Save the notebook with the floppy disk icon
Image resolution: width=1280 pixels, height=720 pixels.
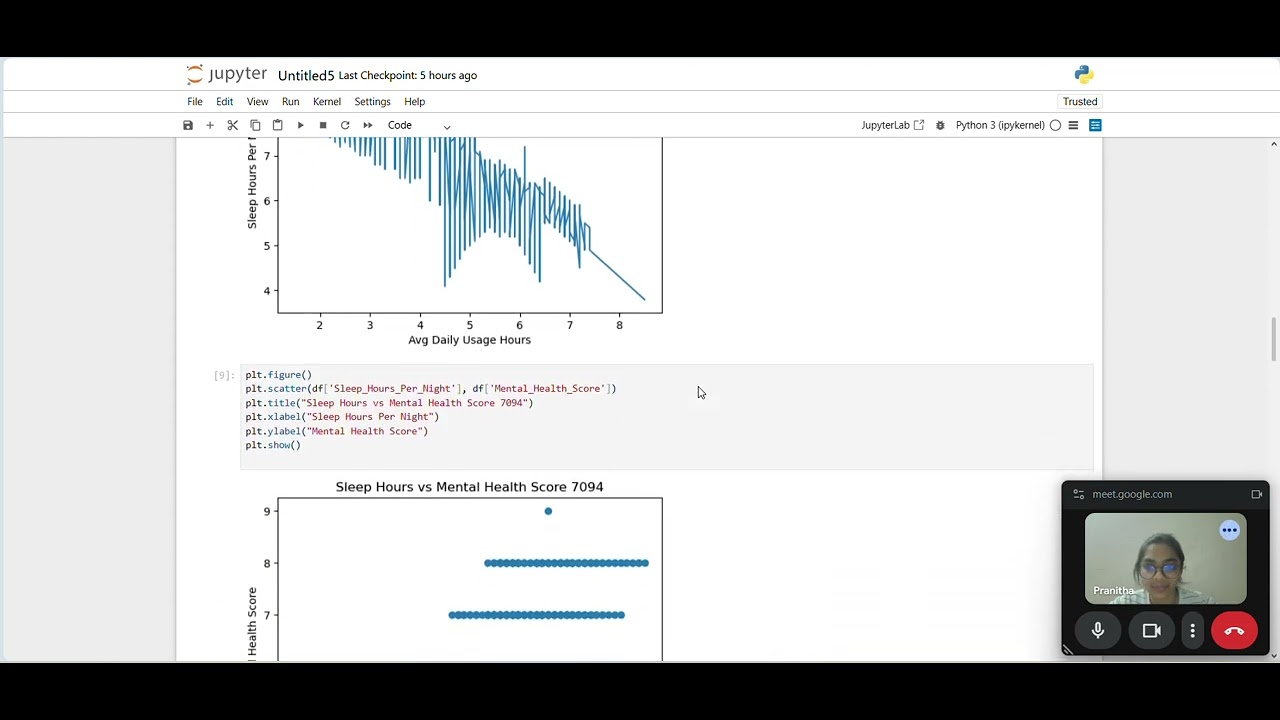(x=188, y=125)
